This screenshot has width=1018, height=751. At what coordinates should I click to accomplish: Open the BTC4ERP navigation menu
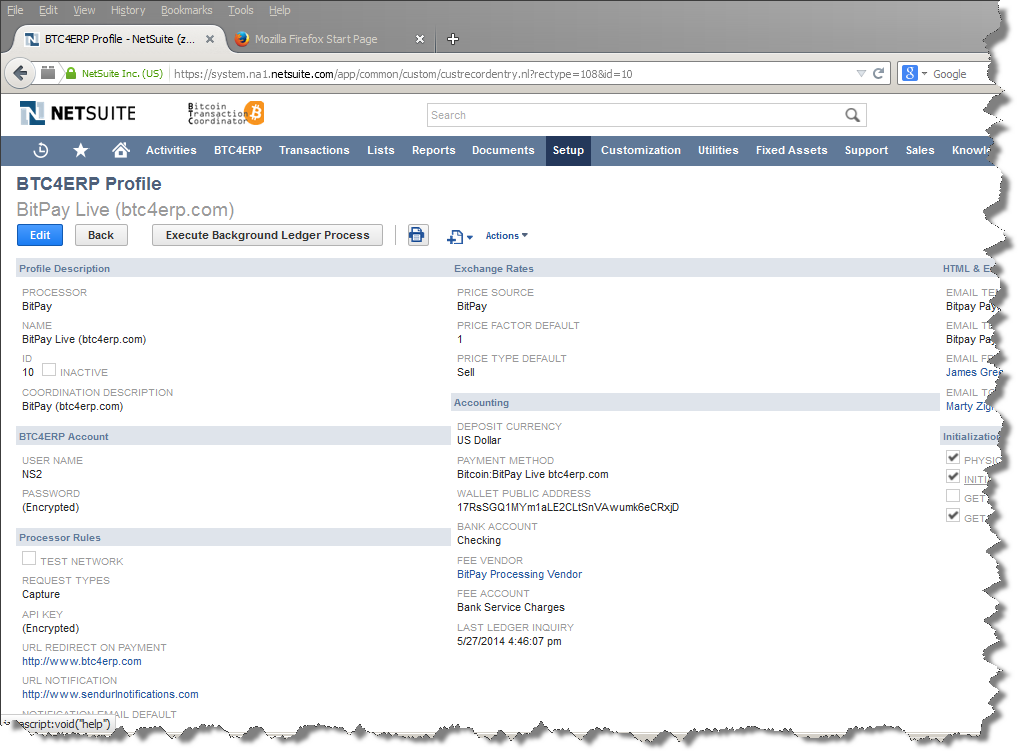tap(238, 151)
